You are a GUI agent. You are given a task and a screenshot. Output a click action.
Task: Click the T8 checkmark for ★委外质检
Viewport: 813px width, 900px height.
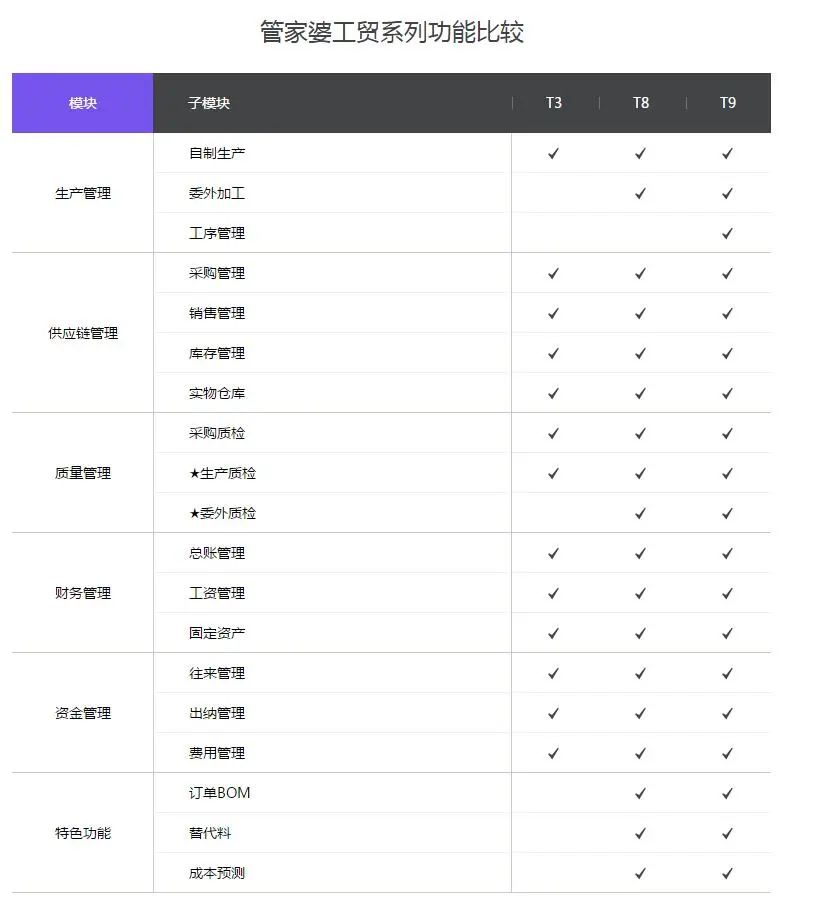[x=641, y=513]
